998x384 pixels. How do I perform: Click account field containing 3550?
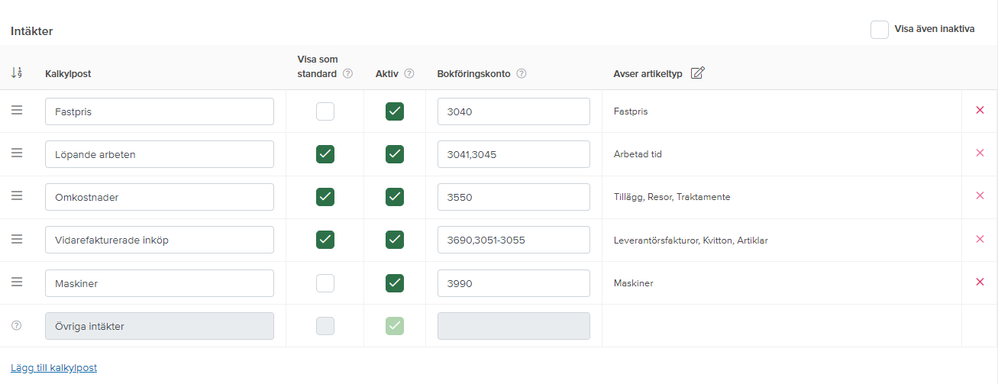514,197
